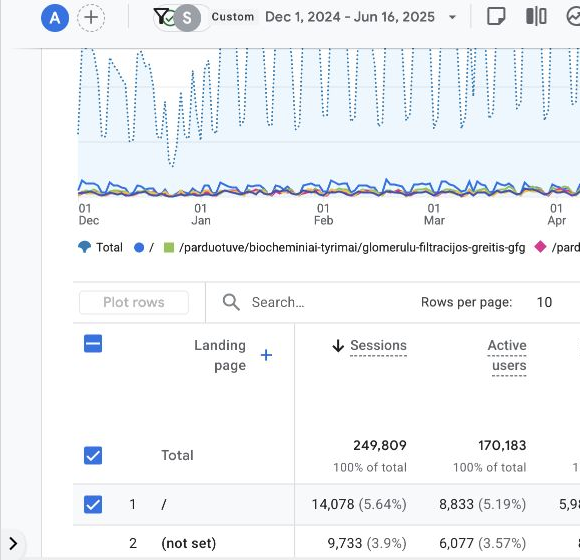
Task: Add a secondary dimension with plus icon
Action: coord(266,355)
